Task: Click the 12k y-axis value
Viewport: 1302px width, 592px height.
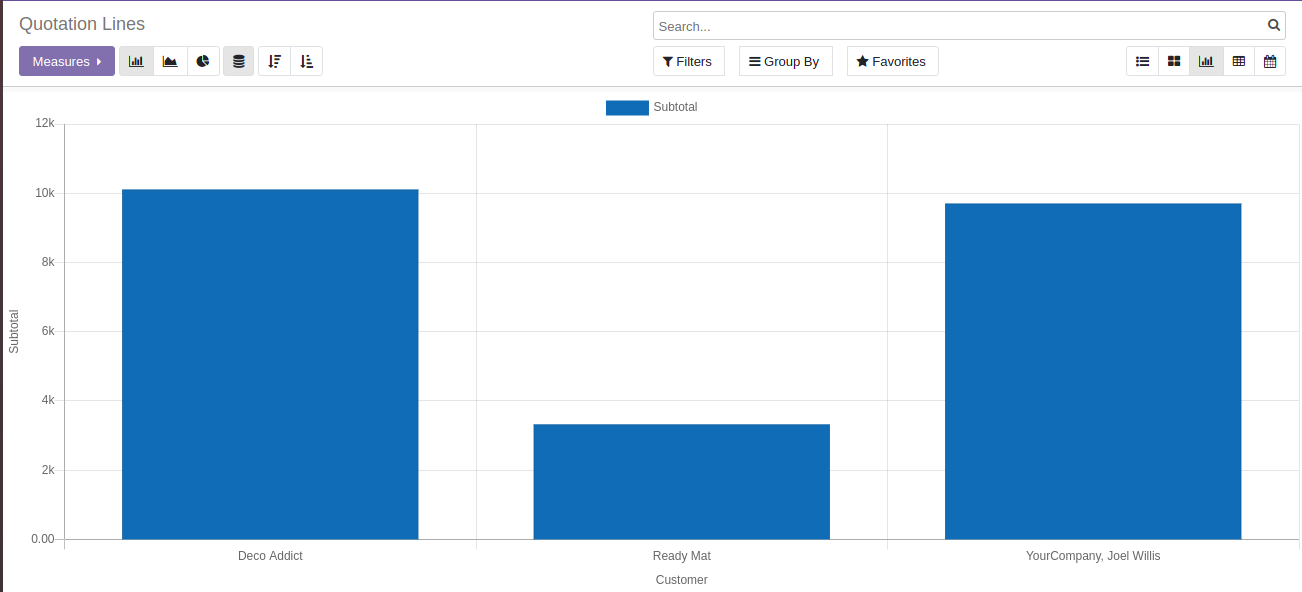Action: click(45, 123)
